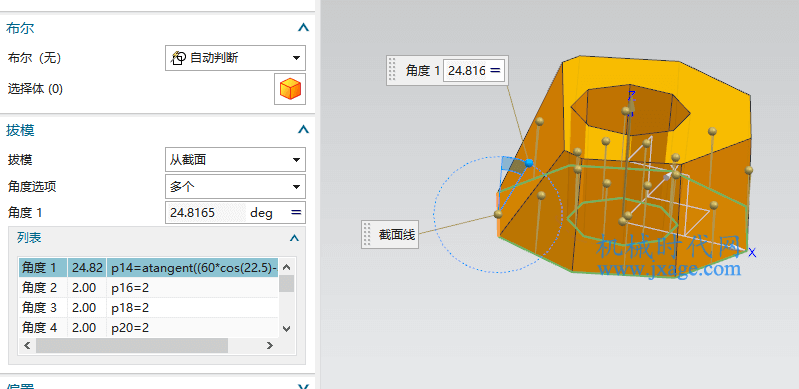Collapse the 布尔 section
Image resolution: width=799 pixels, height=389 pixels.
pyautogui.click(x=303, y=28)
